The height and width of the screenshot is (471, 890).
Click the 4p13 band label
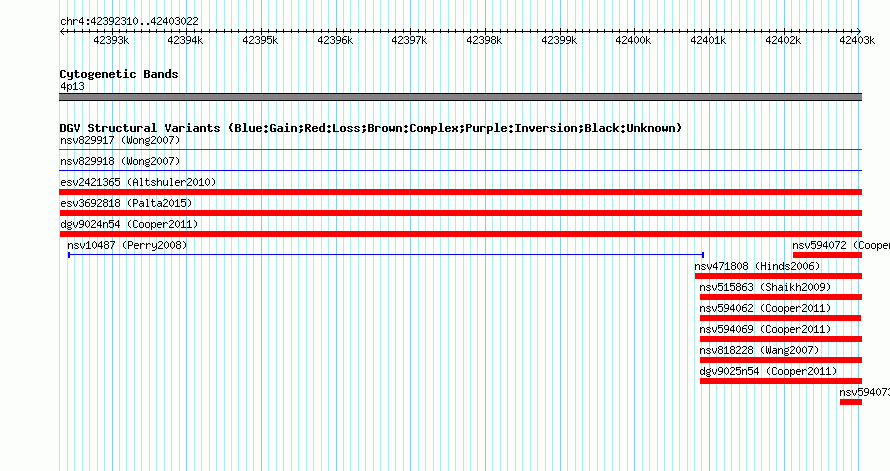(72, 86)
